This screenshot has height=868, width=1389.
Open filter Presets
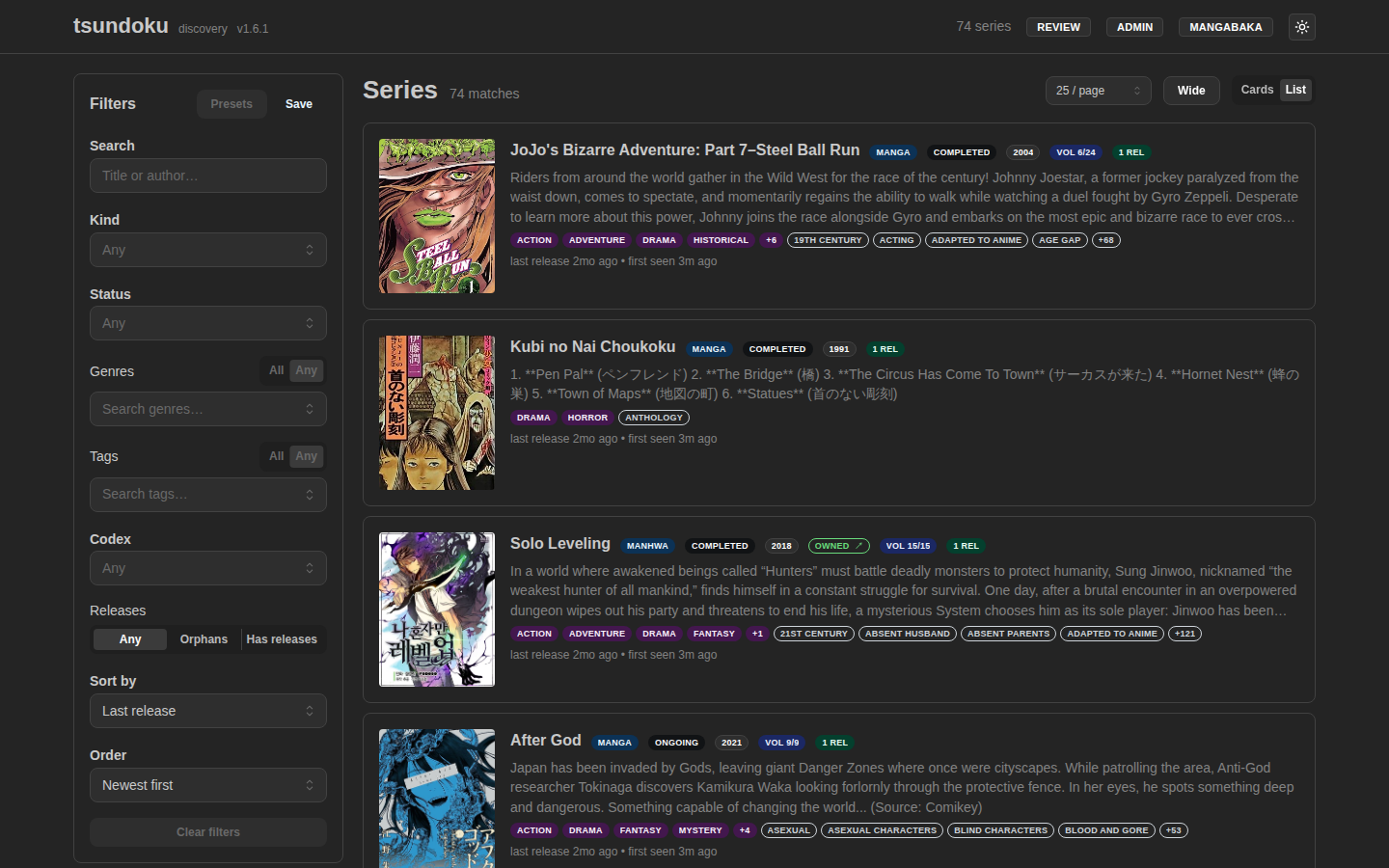[231, 104]
